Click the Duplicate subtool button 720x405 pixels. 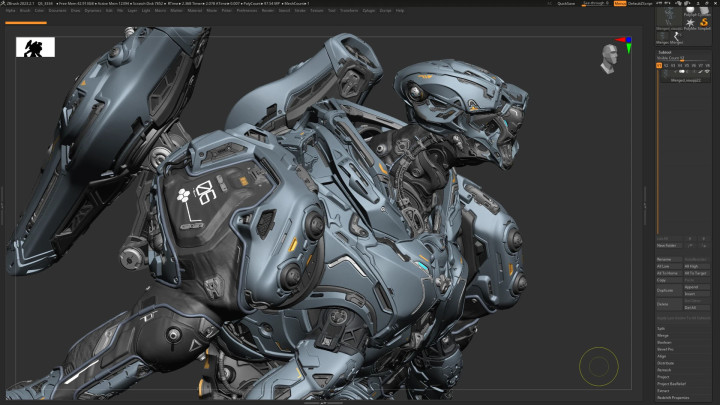pos(665,289)
